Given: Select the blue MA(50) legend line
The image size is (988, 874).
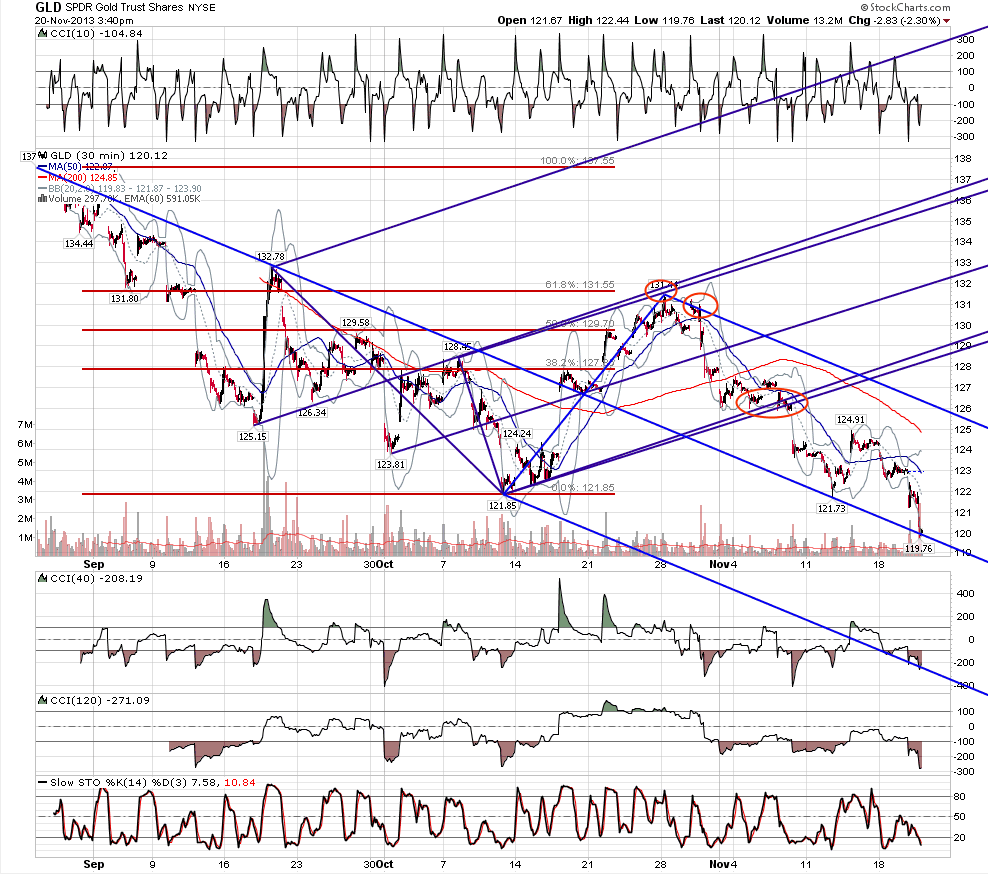Looking at the screenshot, I should pyautogui.click(x=43, y=166).
